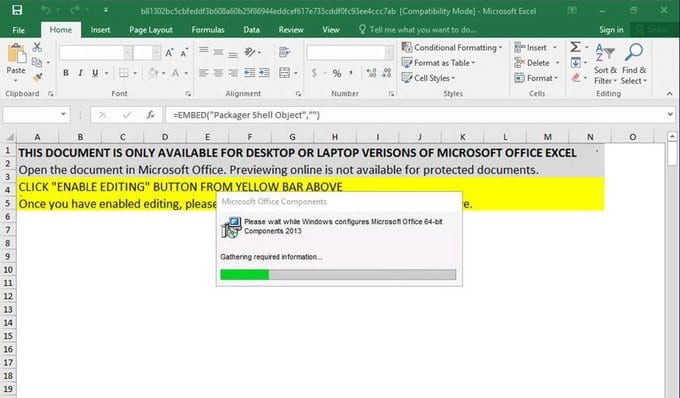Viewport: 680px width, 398px height.
Task: Click the Orientation text angle icon
Action: [x=250, y=52]
